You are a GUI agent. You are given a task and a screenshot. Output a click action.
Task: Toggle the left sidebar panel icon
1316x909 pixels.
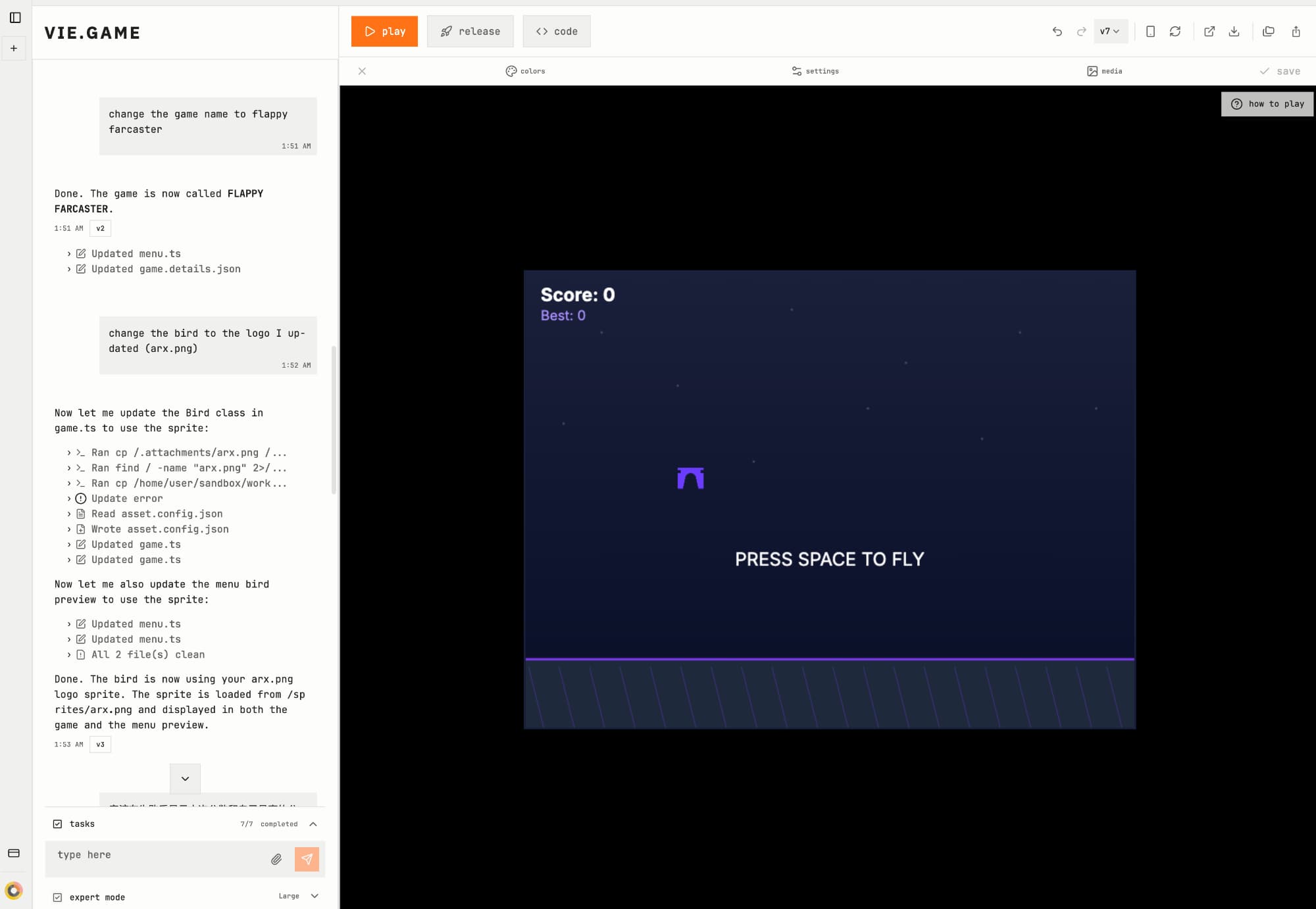click(x=15, y=18)
